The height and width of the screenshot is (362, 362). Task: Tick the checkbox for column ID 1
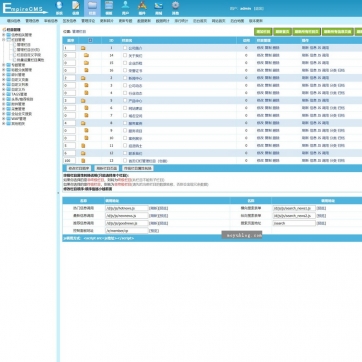coord(125,48)
